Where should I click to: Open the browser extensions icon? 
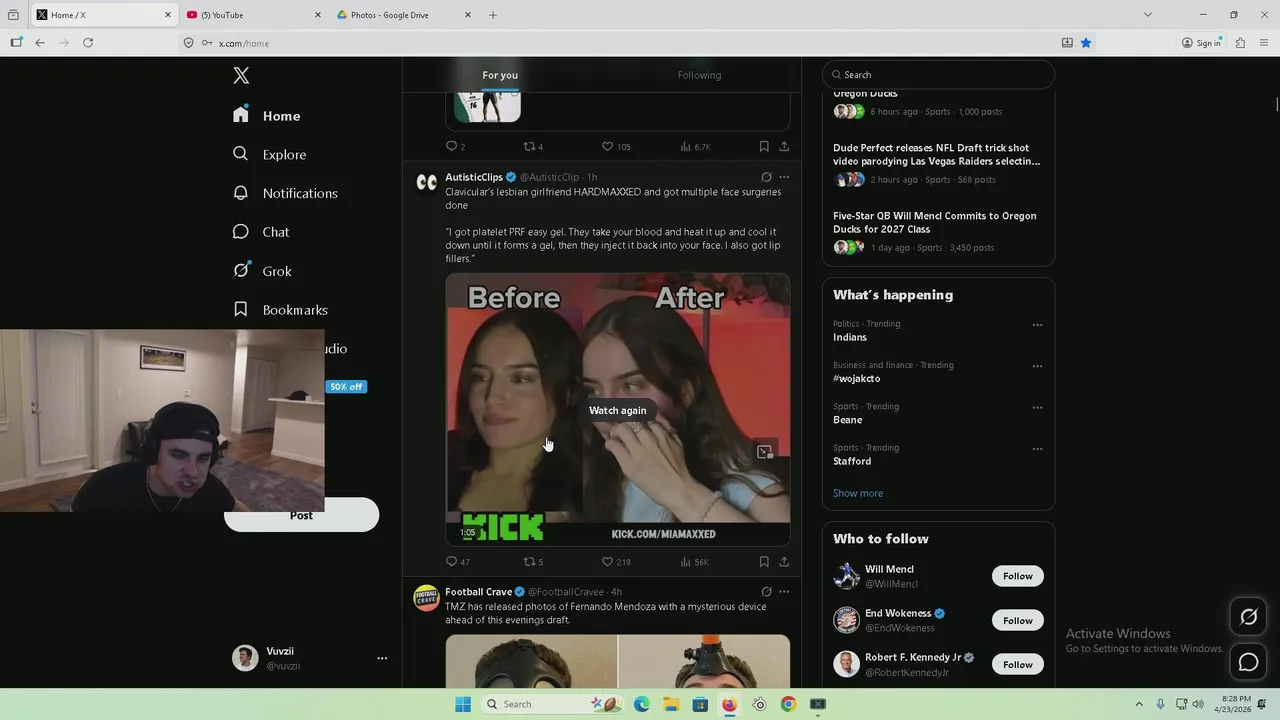tap(1240, 43)
